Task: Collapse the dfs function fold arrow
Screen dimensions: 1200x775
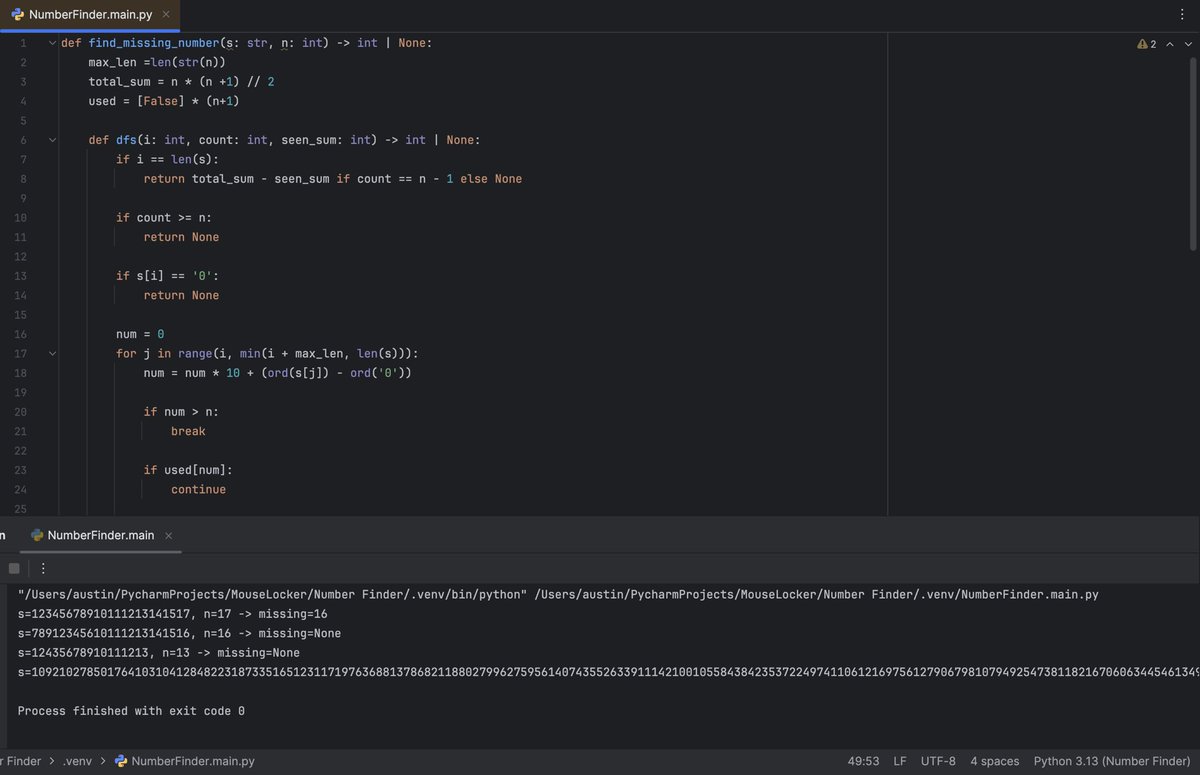Action: point(51,140)
